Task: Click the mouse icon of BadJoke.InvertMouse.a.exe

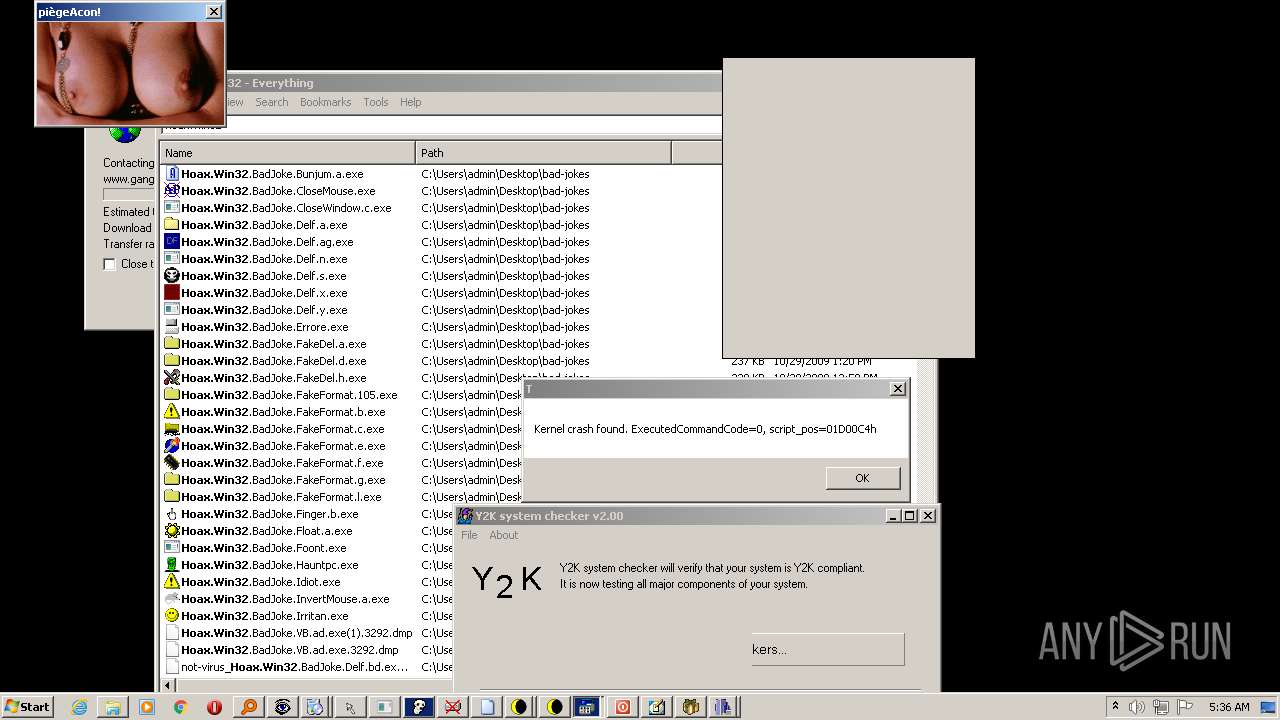Action: tap(172, 599)
